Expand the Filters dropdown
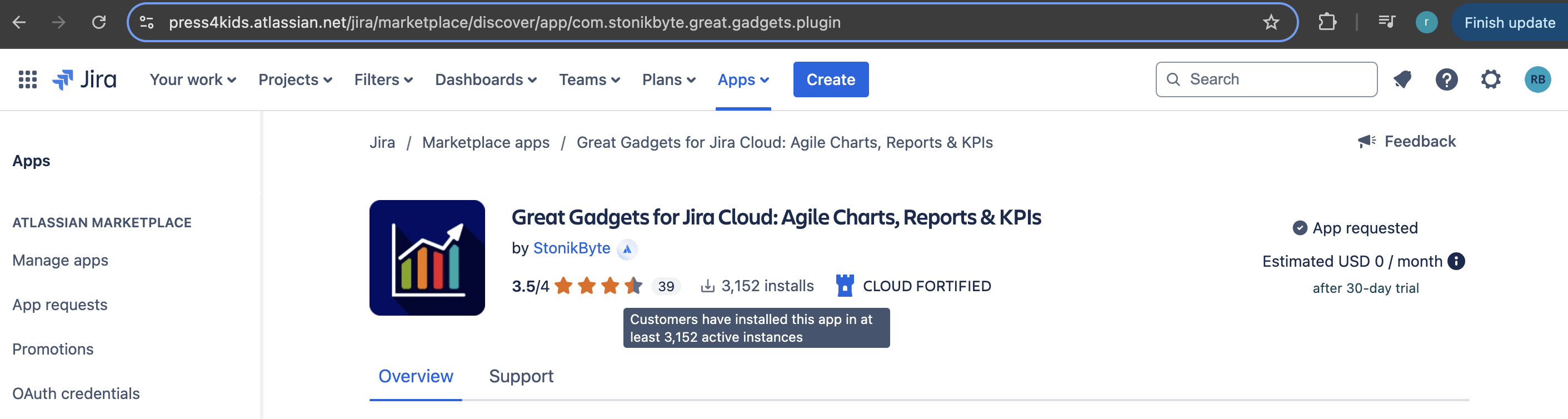The width and height of the screenshot is (1568, 419). (x=383, y=80)
